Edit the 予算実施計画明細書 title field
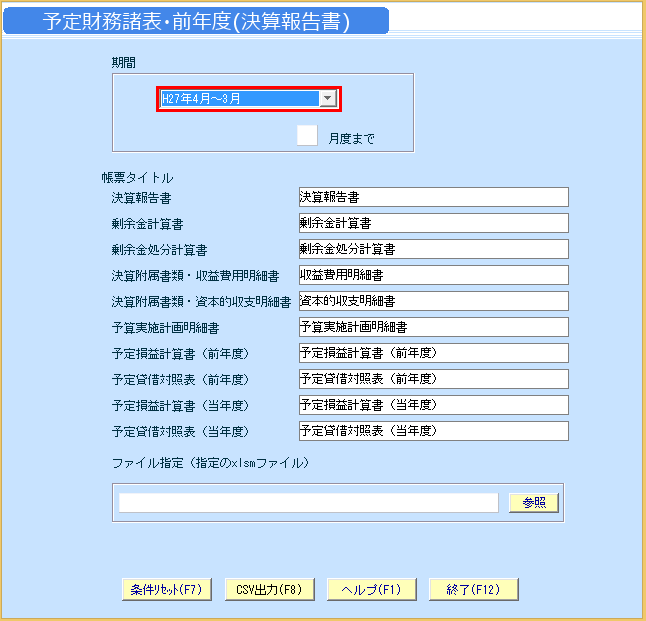The width and height of the screenshot is (646, 621). click(433, 327)
